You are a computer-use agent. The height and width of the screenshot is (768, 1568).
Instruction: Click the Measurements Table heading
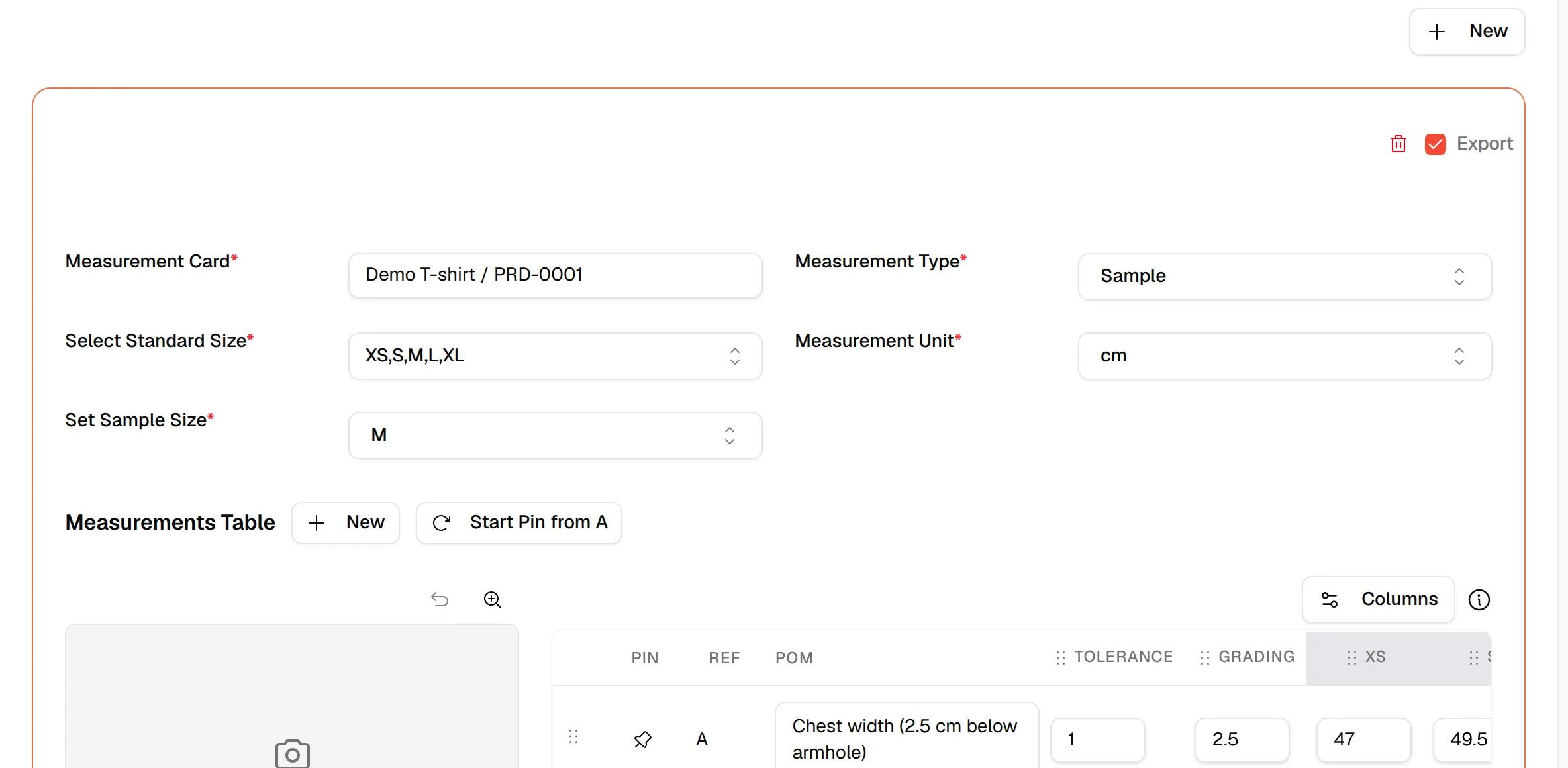tap(170, 523)
